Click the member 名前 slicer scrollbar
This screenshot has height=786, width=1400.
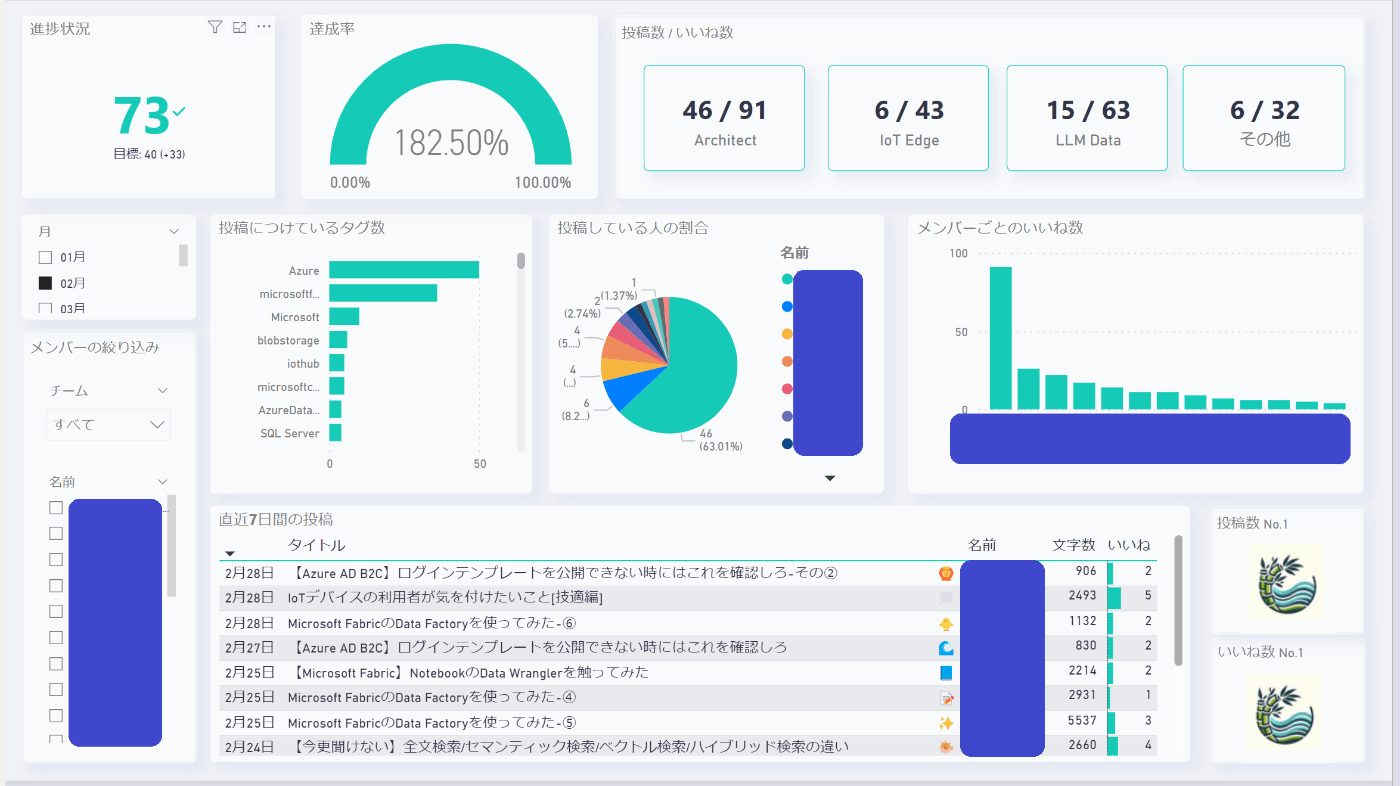pos(172,545)
